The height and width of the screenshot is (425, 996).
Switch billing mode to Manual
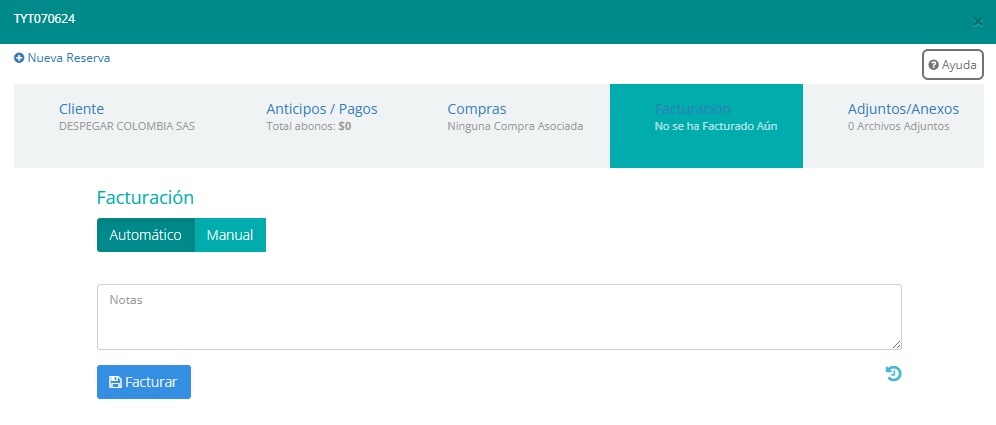(230, 235)
